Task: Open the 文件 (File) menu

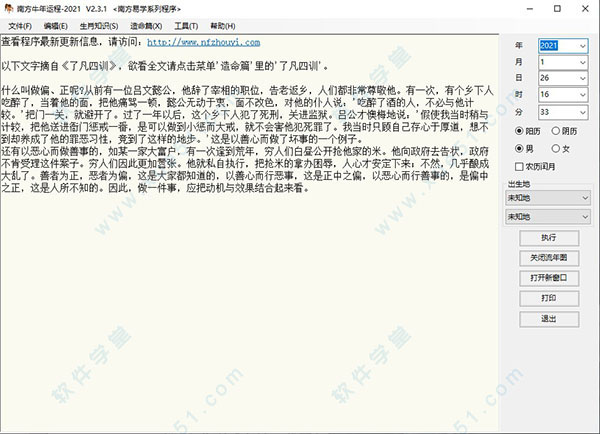Action: [21, 24]
